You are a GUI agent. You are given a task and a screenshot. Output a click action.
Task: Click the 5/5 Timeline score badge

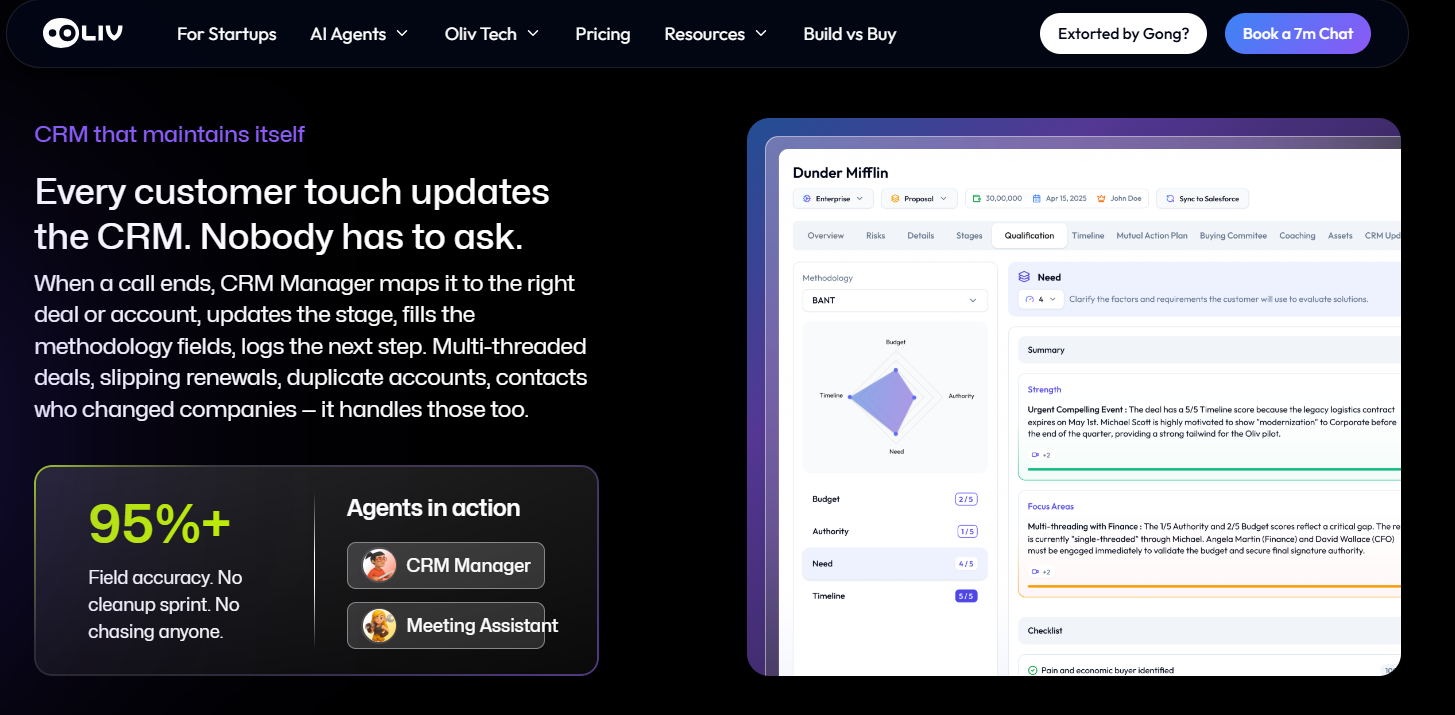(965, 596)
